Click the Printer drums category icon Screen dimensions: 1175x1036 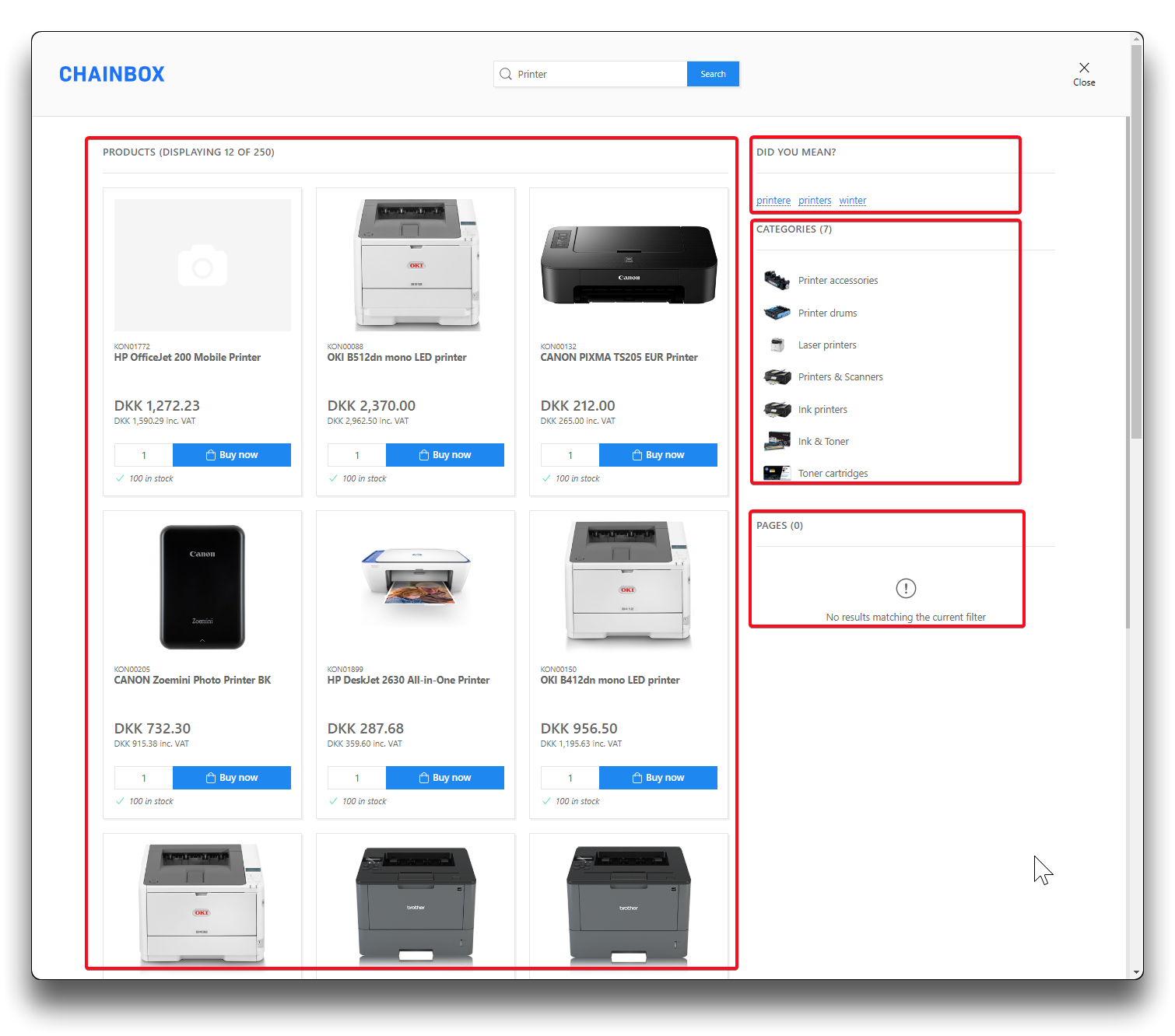point(777,313)
